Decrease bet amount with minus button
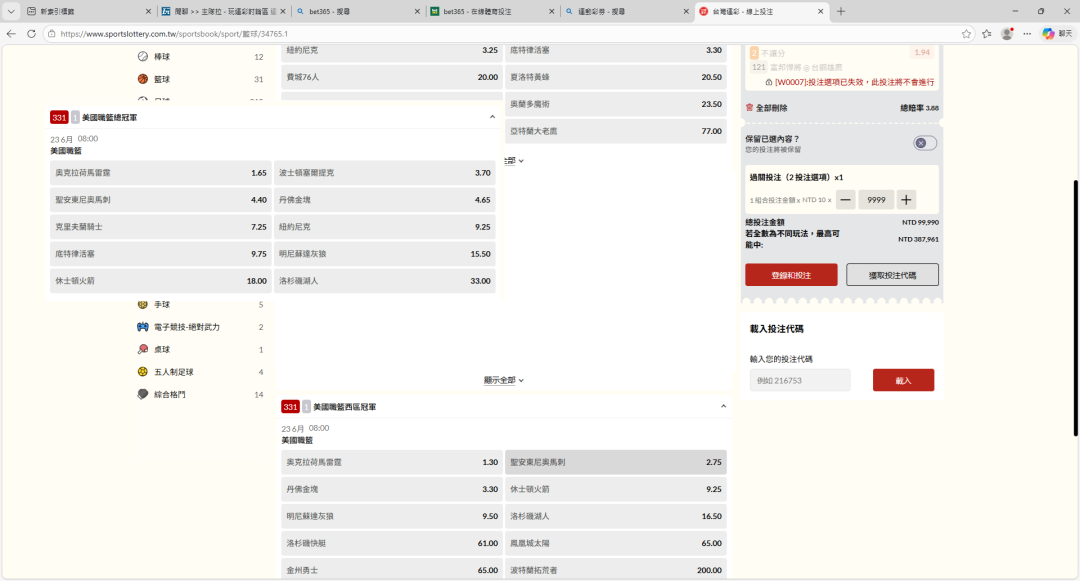This screenshot has height=581, width=1080. point(846,200)
